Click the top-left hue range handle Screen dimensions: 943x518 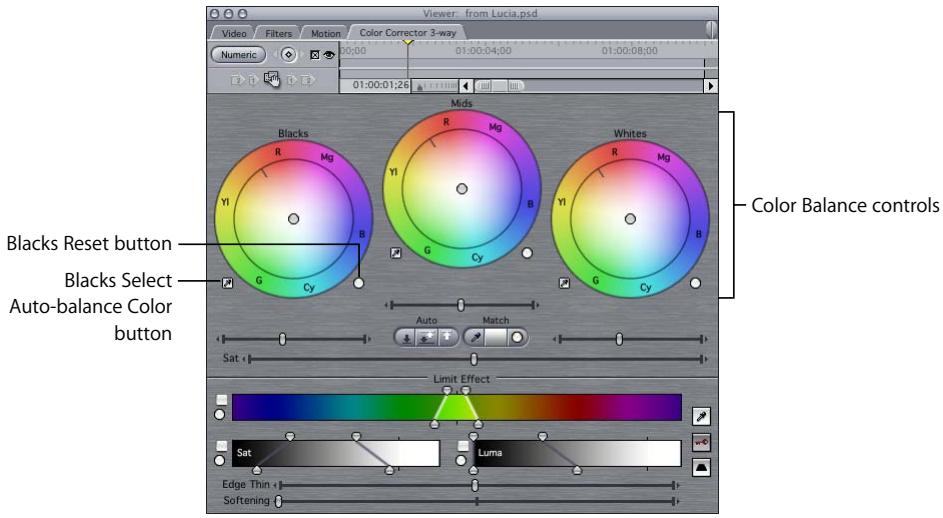446,390
